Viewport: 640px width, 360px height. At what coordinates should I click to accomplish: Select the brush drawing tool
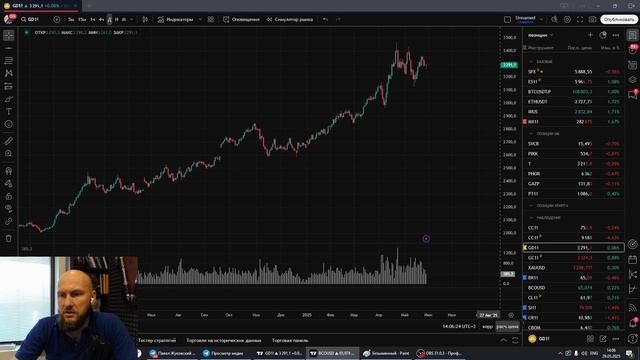click(x=9, y=99)
